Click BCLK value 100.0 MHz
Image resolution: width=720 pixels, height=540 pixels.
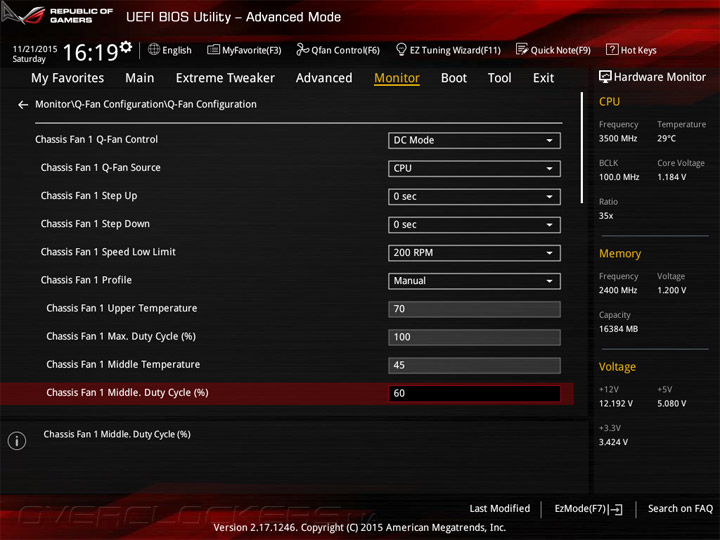click(619, 177)
